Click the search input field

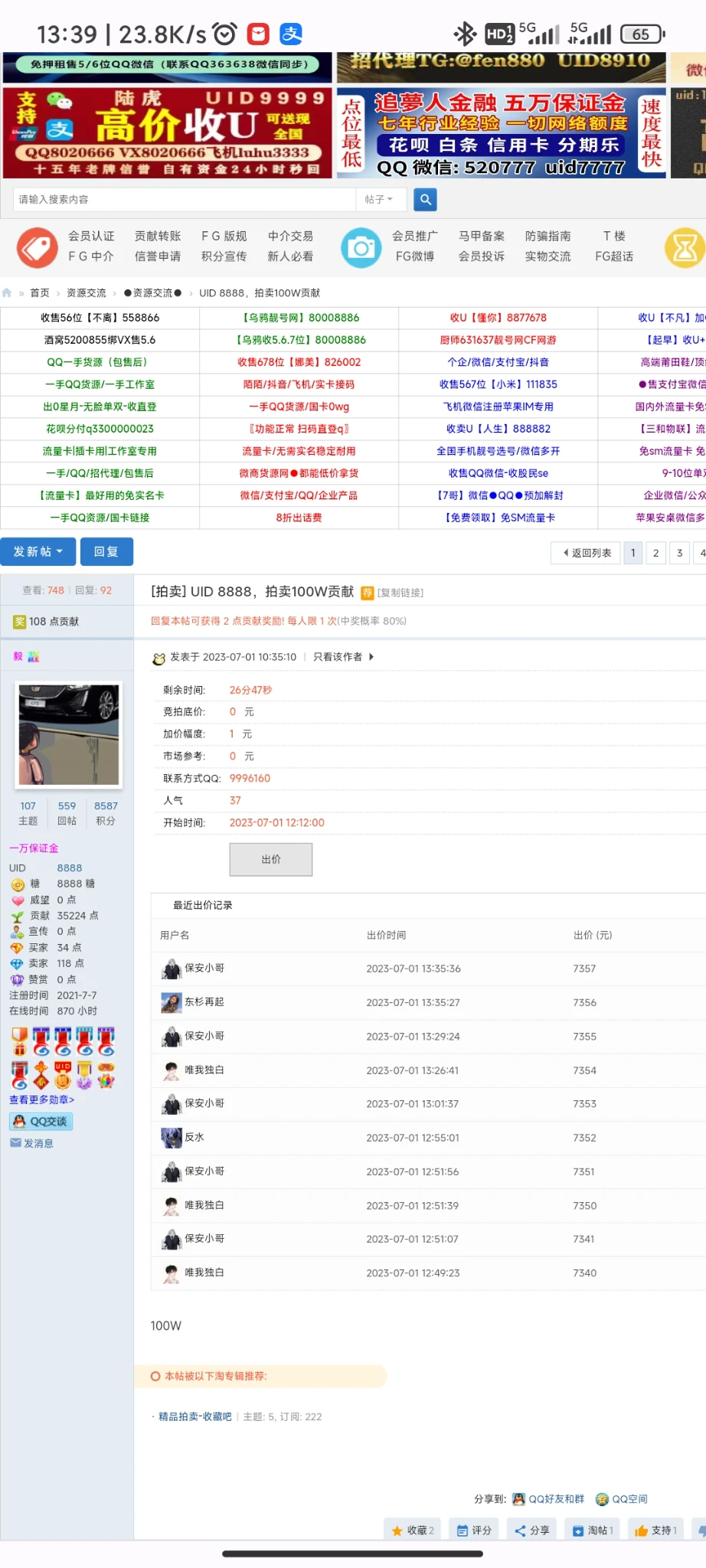(x=184, y=200)
